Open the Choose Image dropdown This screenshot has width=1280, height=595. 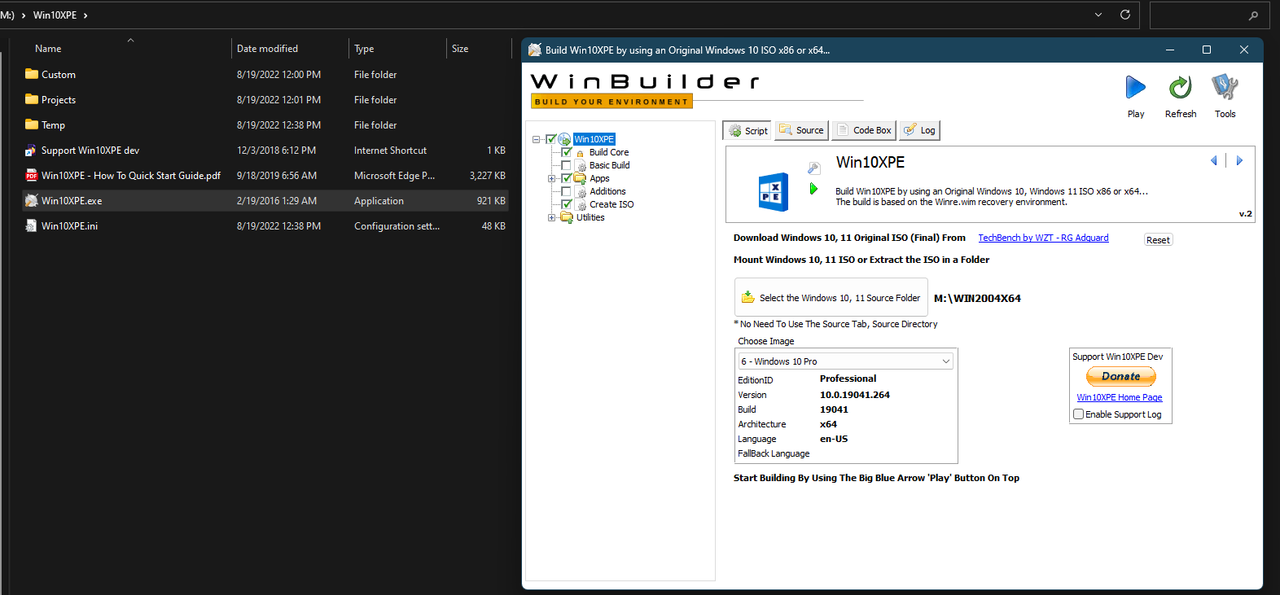tap(845, 361)
